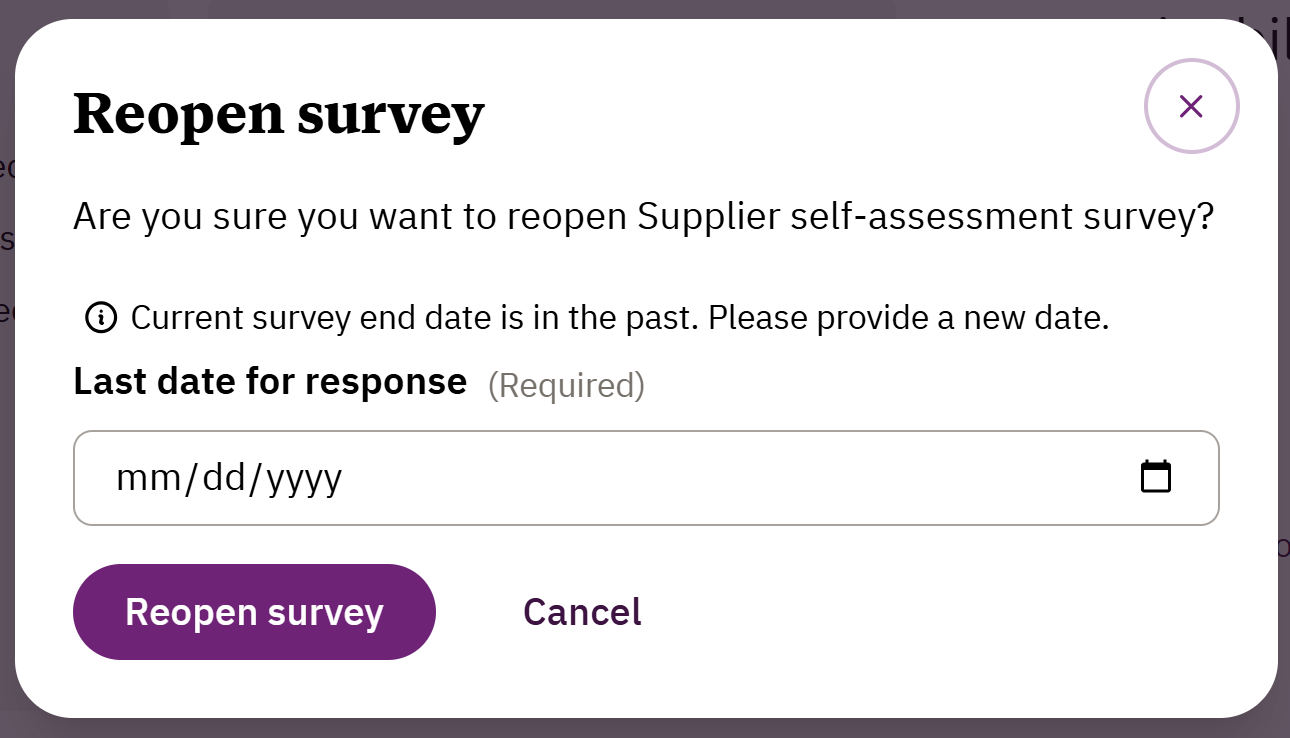Click the end date in the past notice
The image size is (1290, 738).
coord(620,318)
